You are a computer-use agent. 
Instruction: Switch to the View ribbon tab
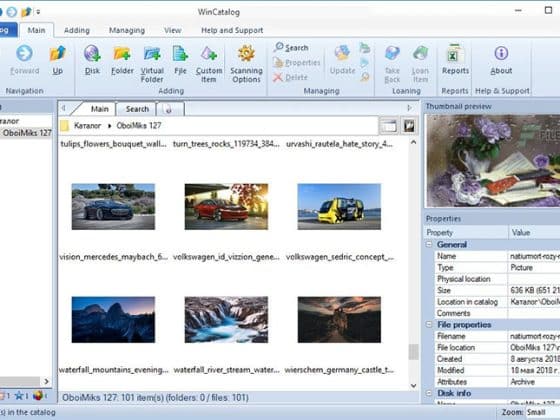coord(172,30)
